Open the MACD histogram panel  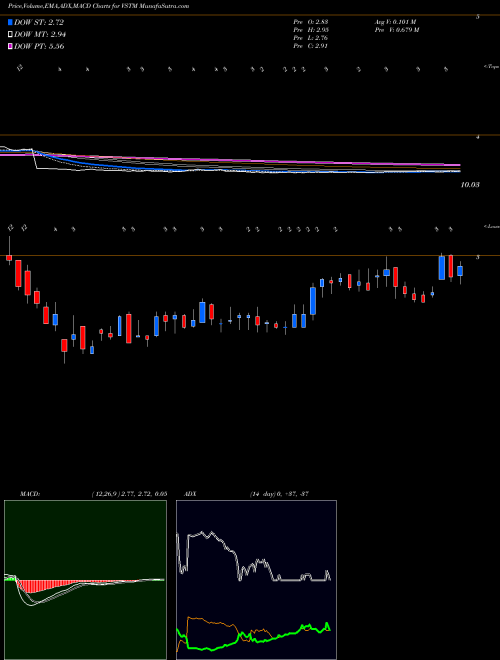click(x=85, y=580)
